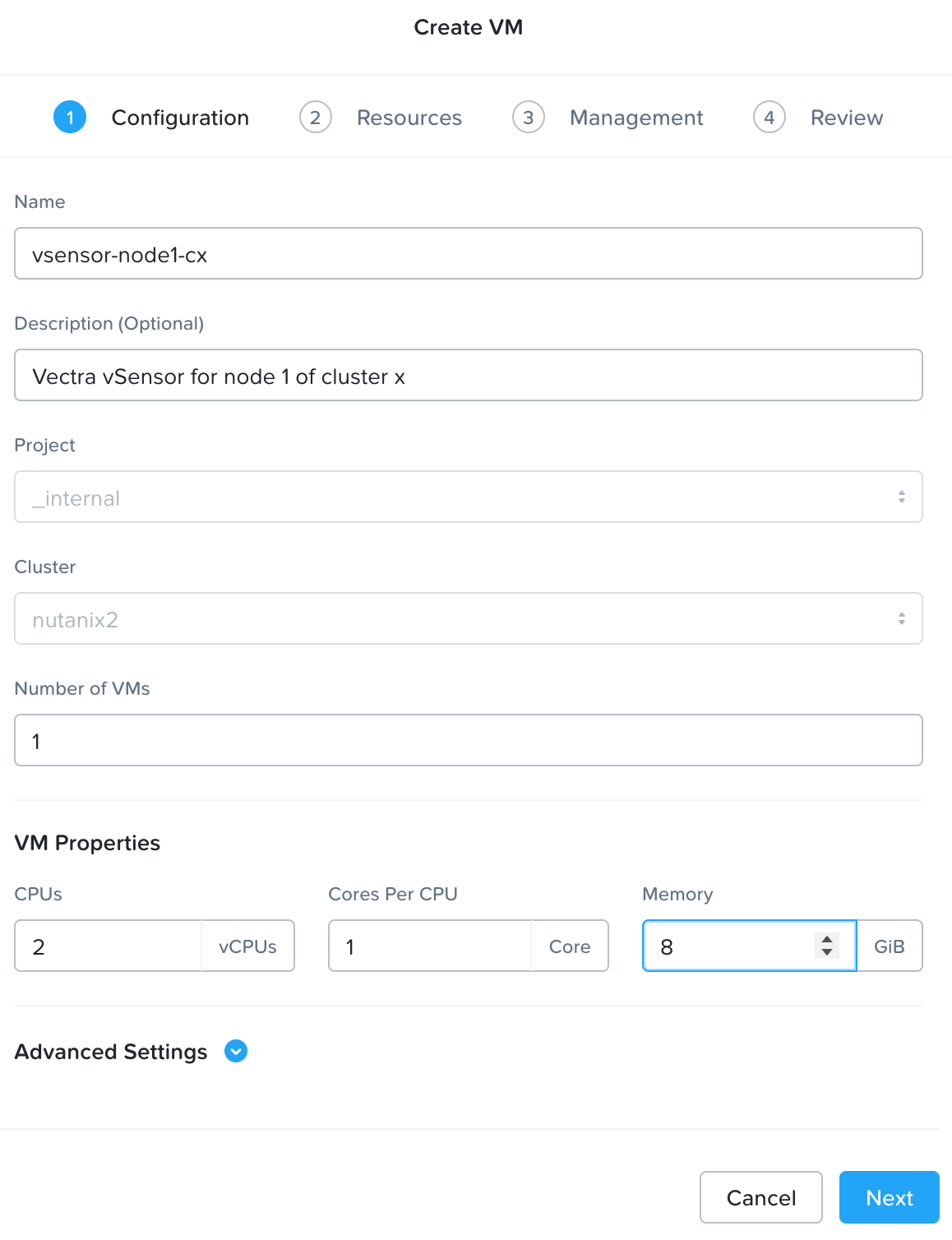Select the Number of VMs input
The height and width of the screenshot is (1240, 952).
coord(469,740)
